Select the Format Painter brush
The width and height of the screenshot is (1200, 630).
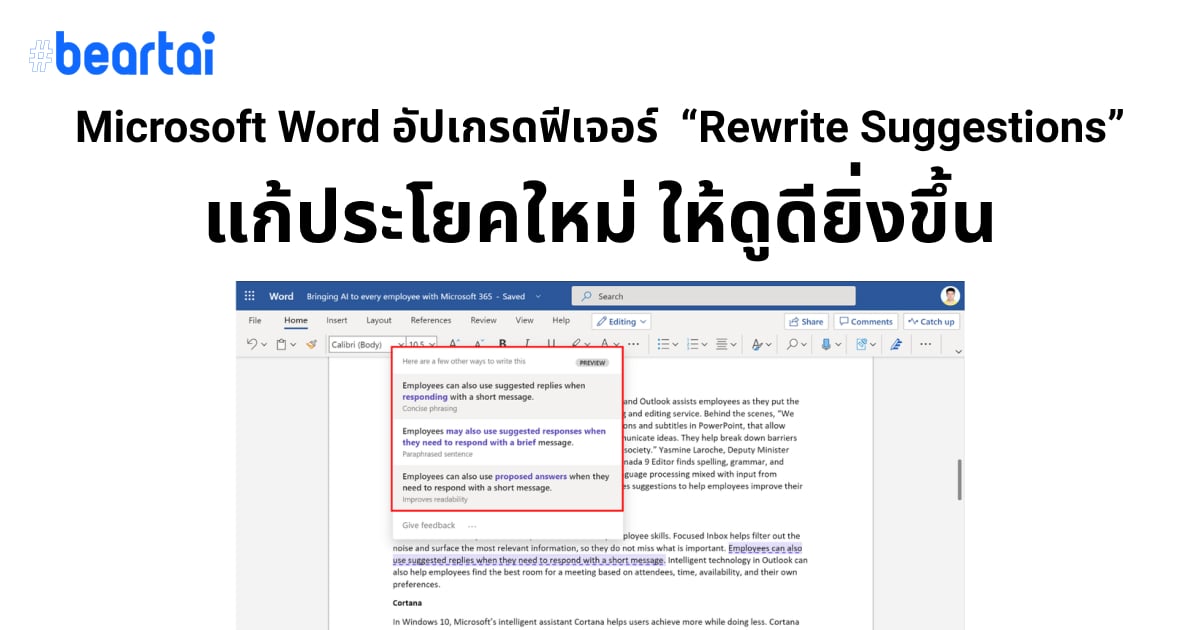311,344
